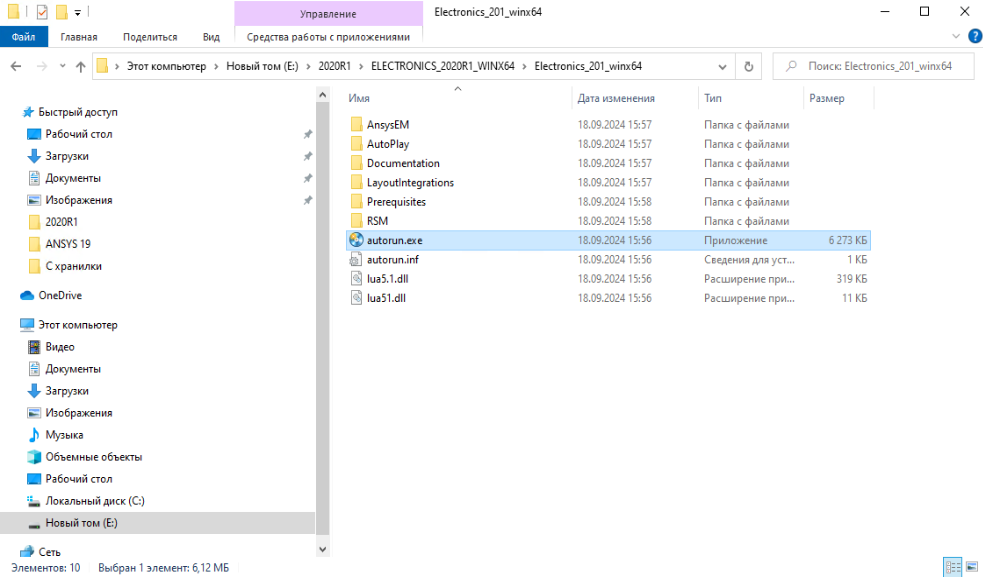Select the AnsysEM folder icon
983x577 pixels.
(356, 125)
